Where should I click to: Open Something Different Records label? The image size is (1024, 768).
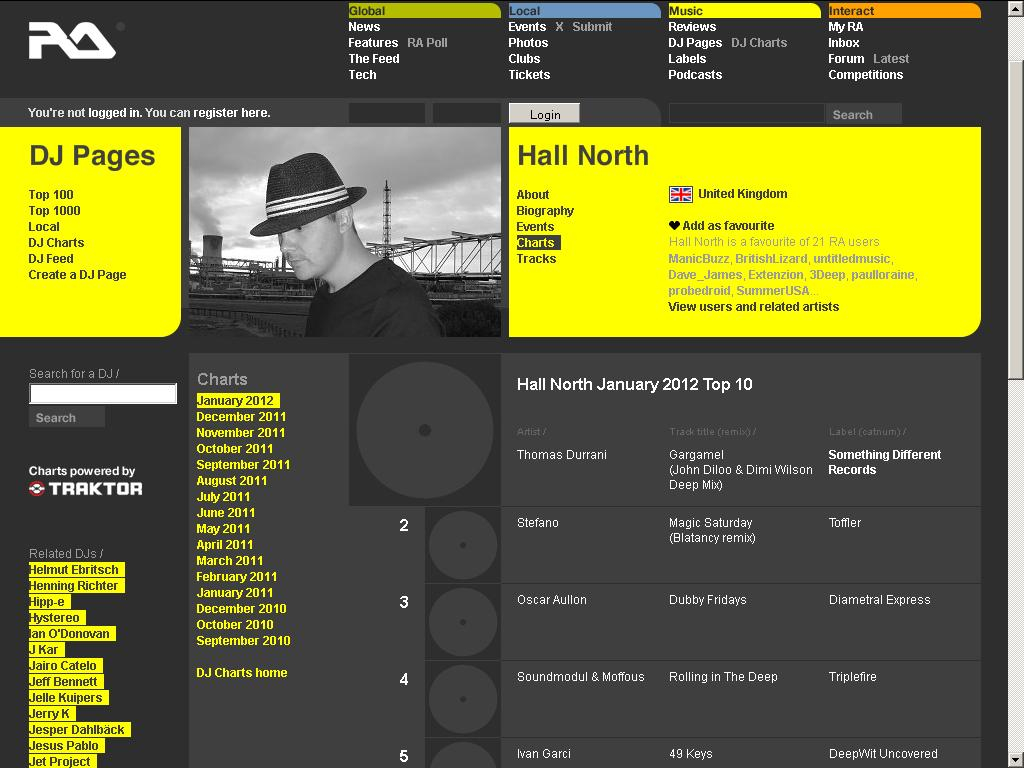click(x=884, y=462)
